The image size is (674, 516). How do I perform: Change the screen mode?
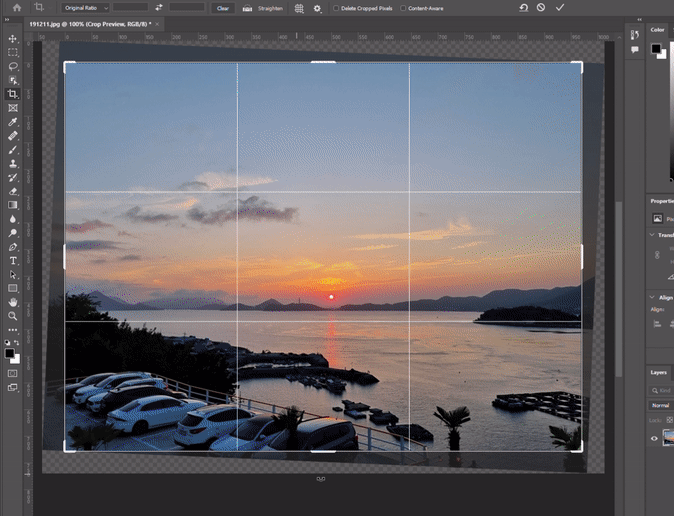[x=12, y=387]
